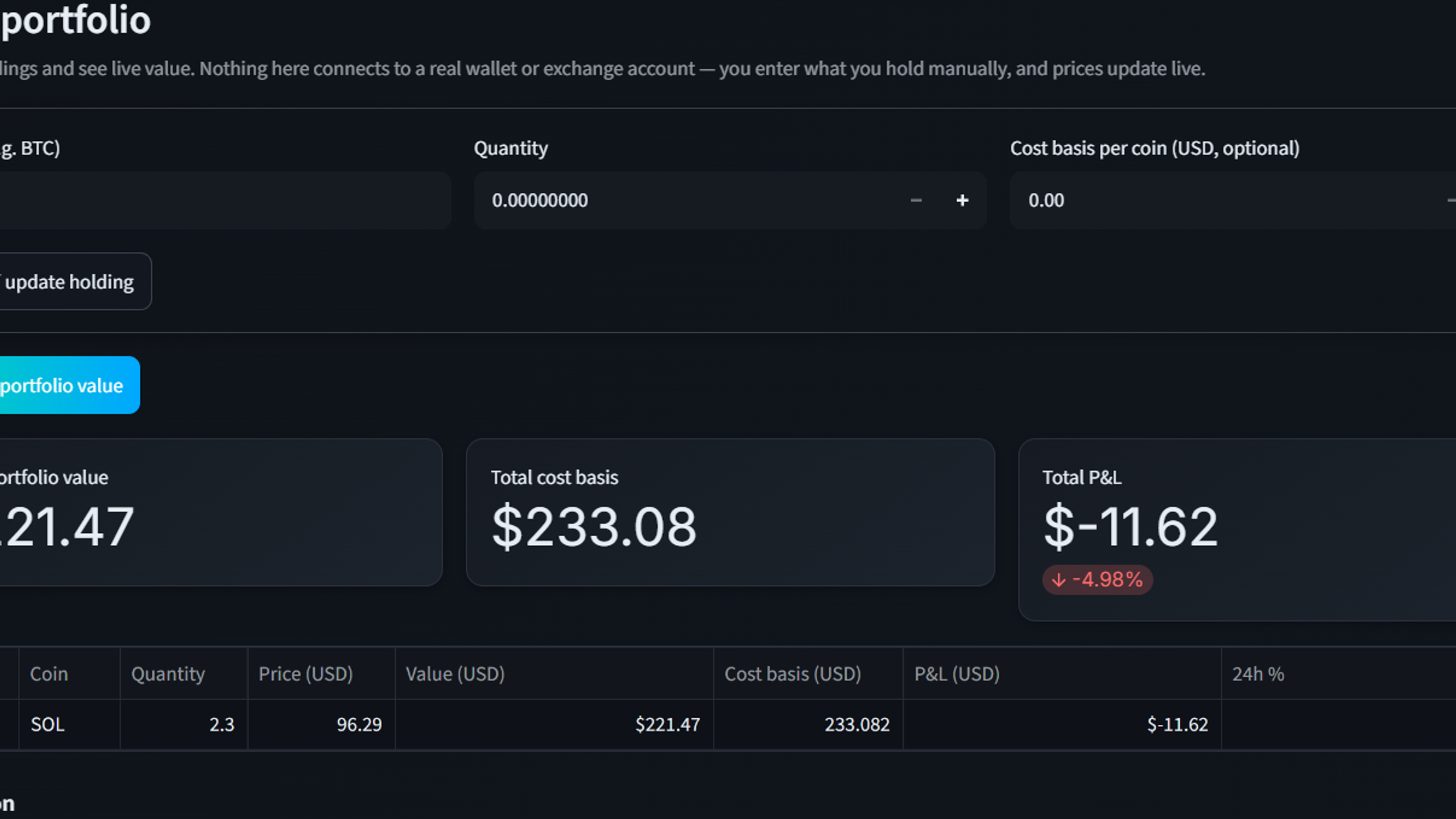The height and width of the screenshot is (819, 1456).
Task: Click the blue portfolio value button
Action: (x=69, y=385)
